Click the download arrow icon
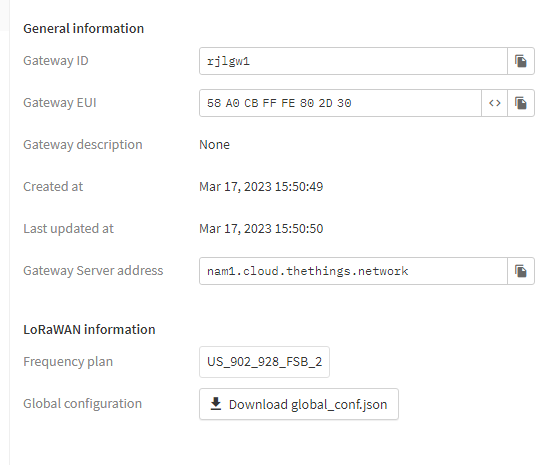 tap(216, 404)
